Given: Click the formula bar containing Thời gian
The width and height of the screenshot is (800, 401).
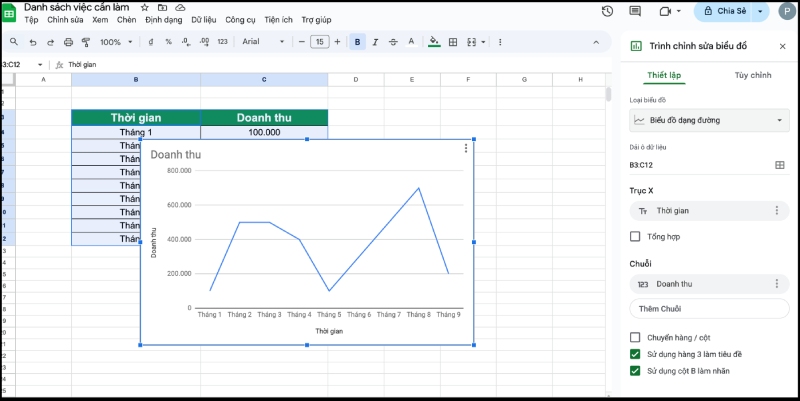Looking at the screenshot, I should click(337, 65).
